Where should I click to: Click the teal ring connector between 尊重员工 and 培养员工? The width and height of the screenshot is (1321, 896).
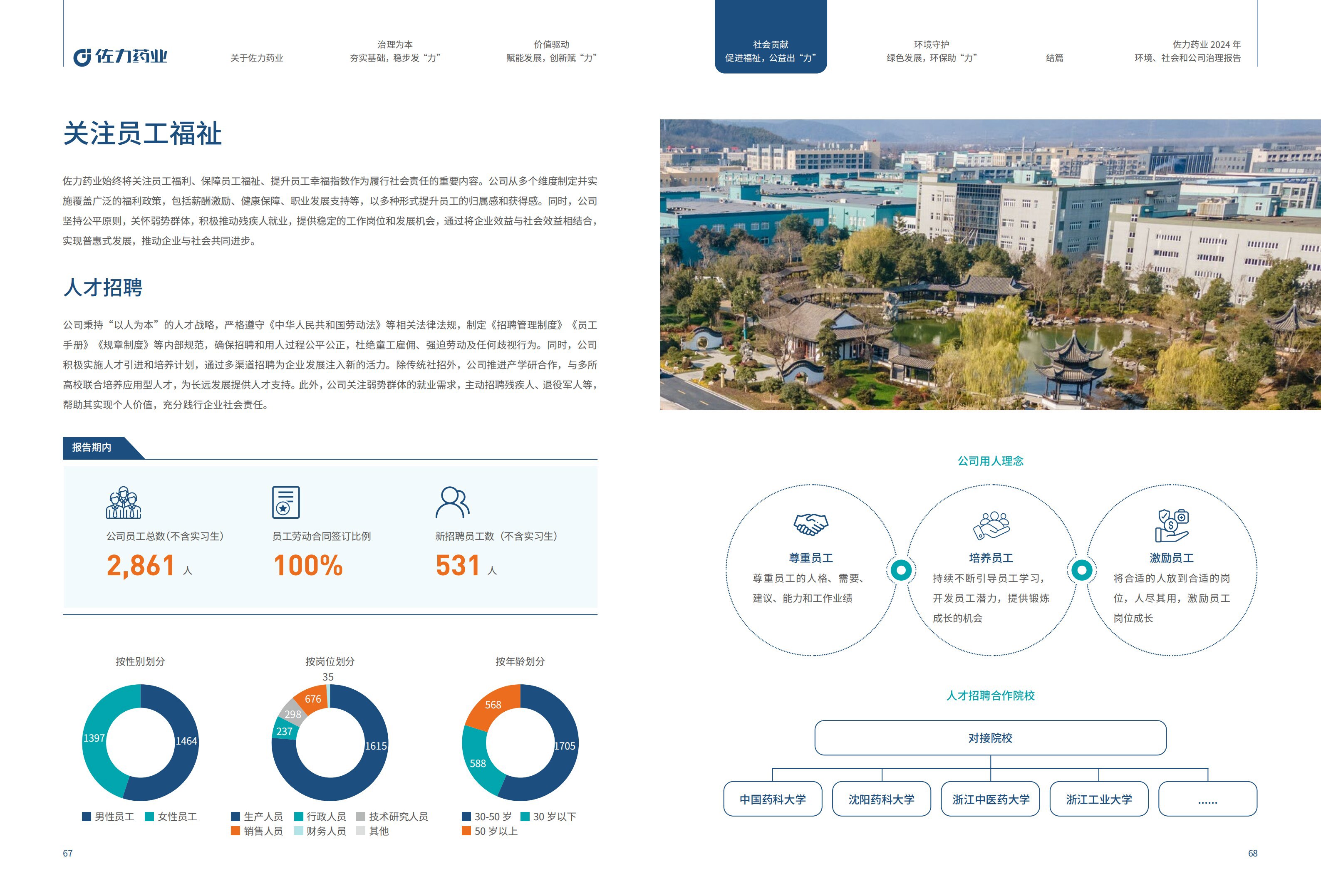(901, 570)
